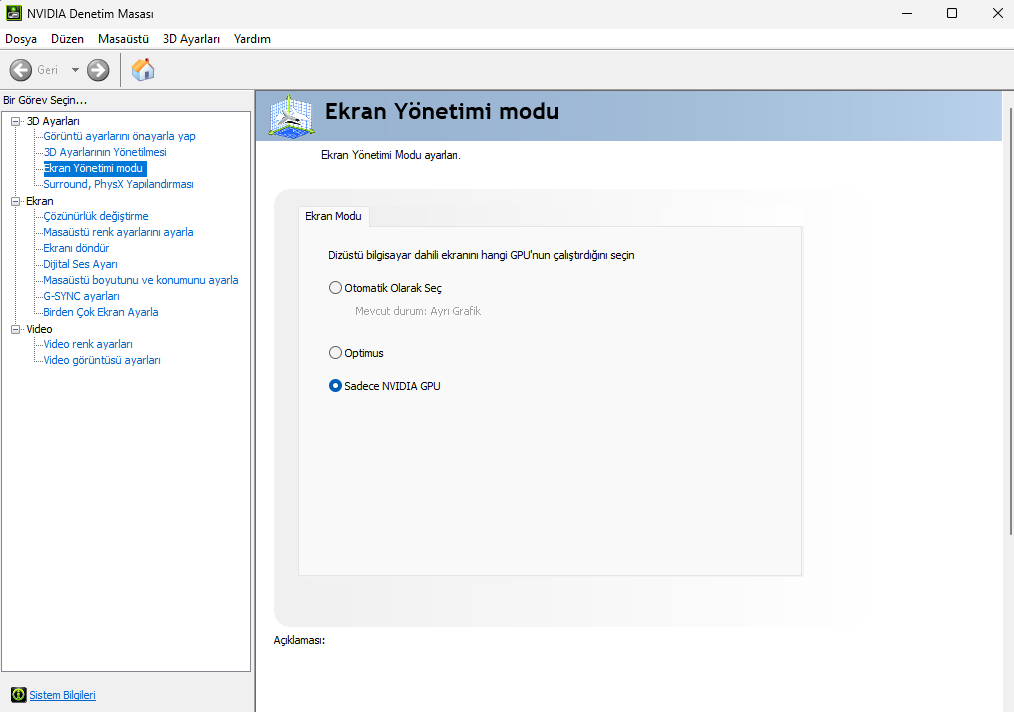Open the 3D Ayarları menu
The height and width of the screenshot is (712, 1014).
(x=191, y=39)
